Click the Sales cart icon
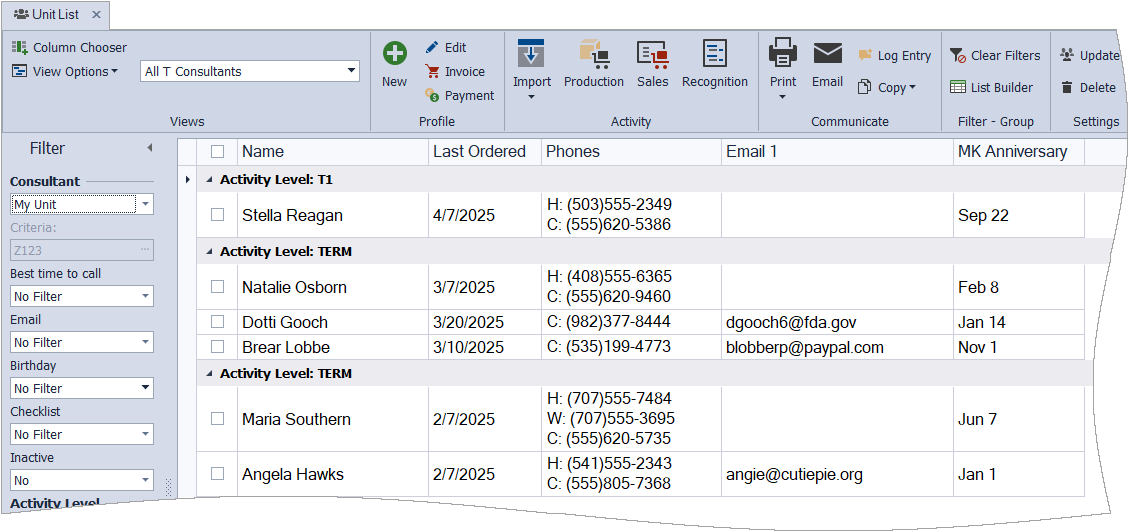1129x532 pixels. pos(652,54)
